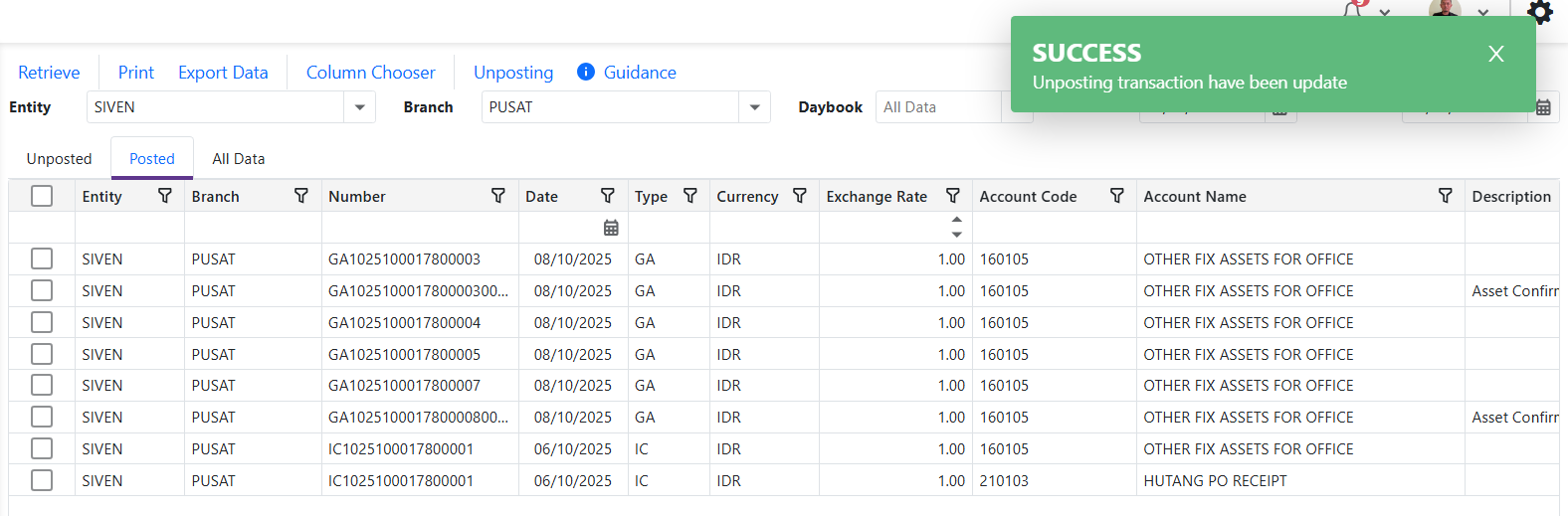Click the Guidance info icon
This screenshot has width=1568, height=516.
[x=586, y=72]
